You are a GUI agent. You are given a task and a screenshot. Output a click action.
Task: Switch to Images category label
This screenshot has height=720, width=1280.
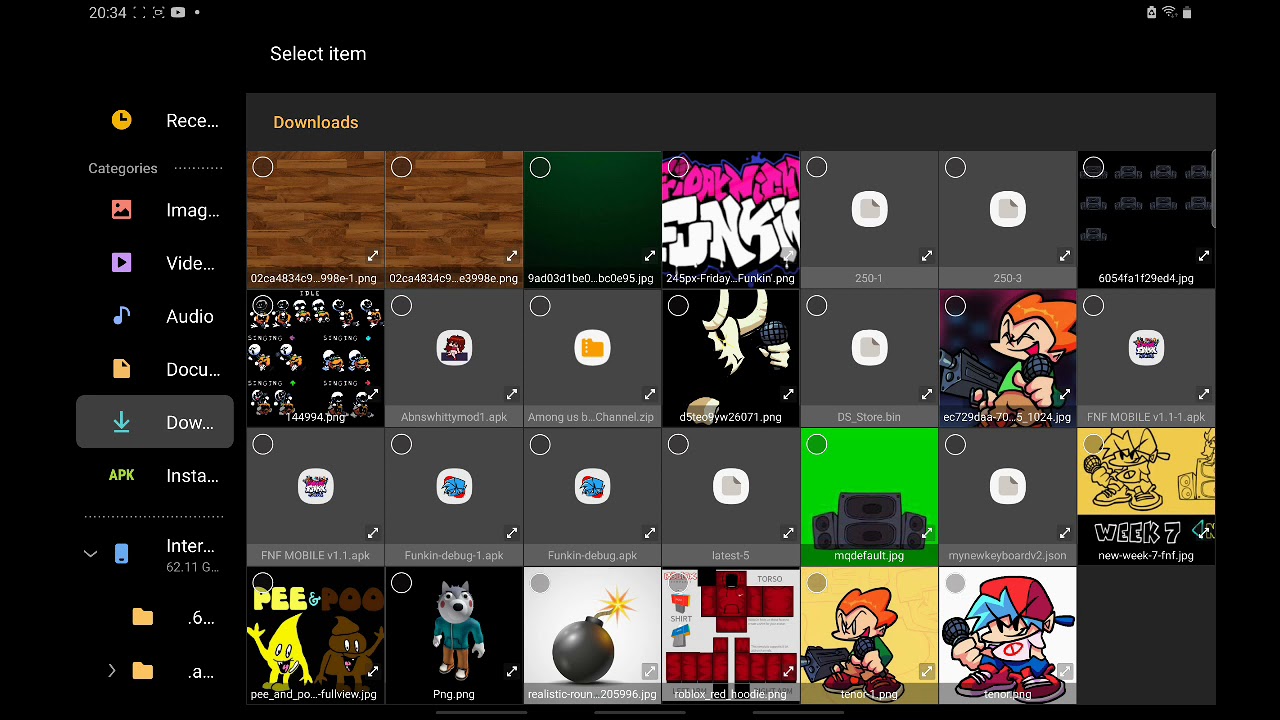193,210
